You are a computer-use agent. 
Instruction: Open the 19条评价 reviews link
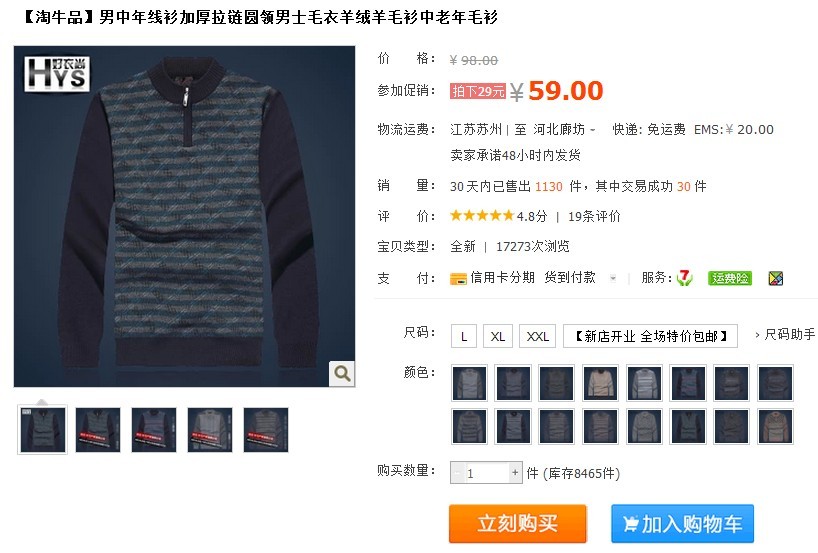[594, 216]
